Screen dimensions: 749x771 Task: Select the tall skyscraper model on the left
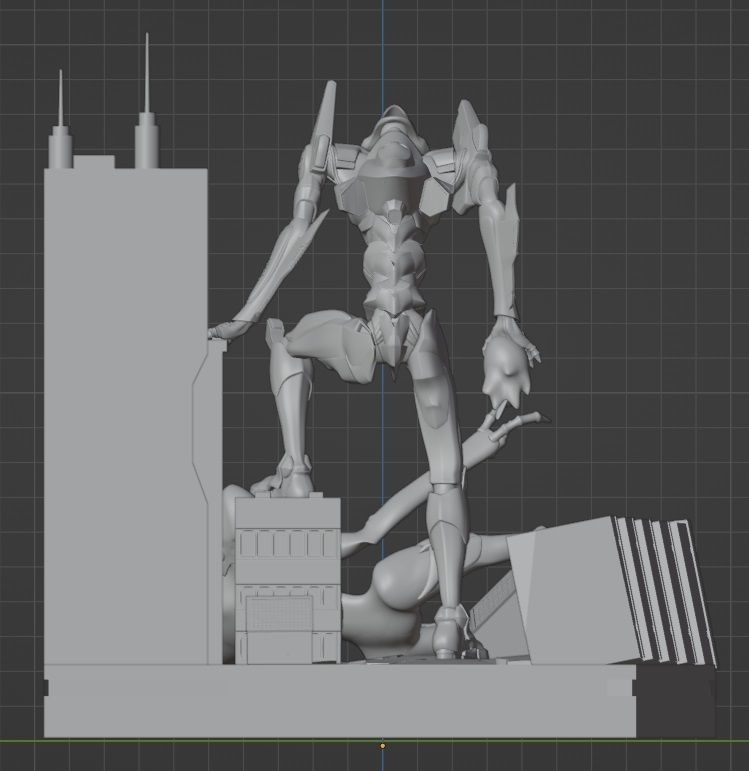coord(125,415)
